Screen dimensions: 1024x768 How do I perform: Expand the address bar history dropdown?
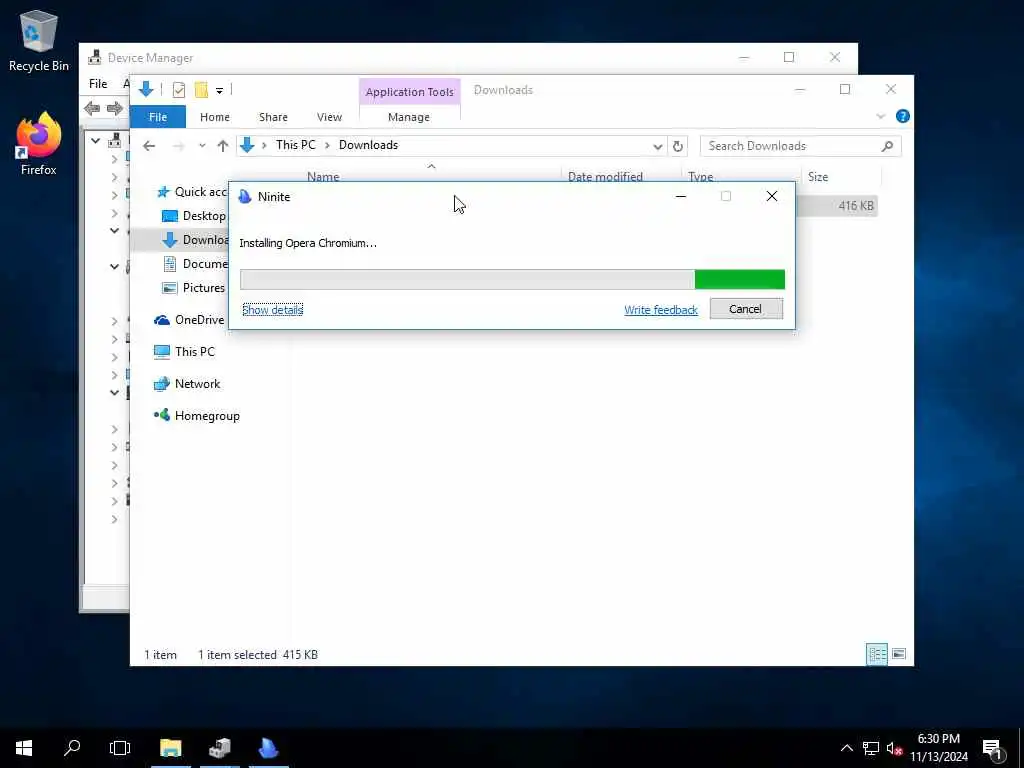[x=658, y=146]
